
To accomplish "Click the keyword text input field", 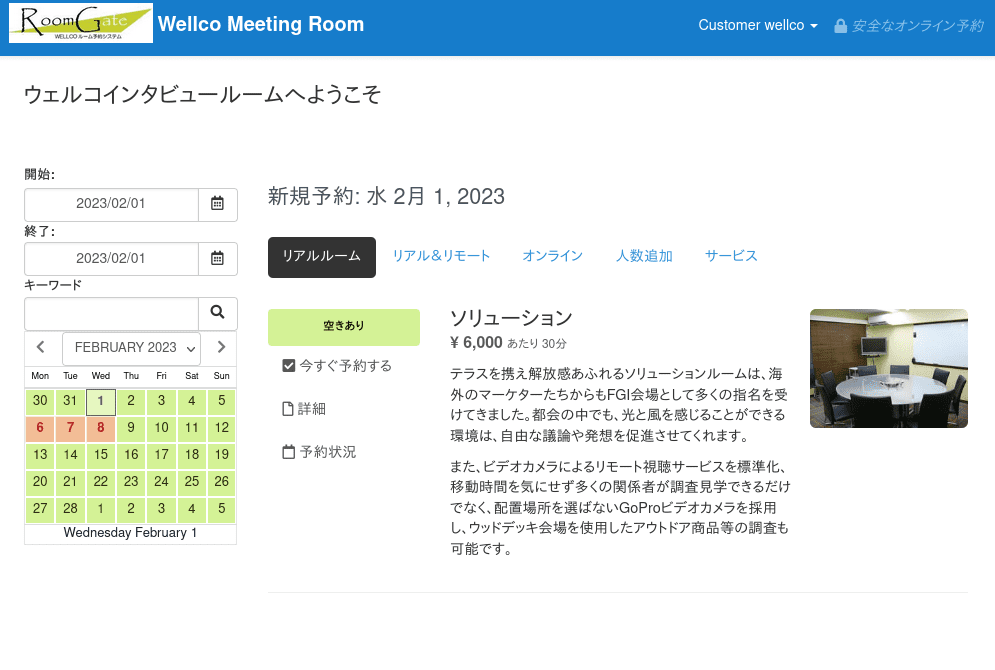I will (111, 313).
